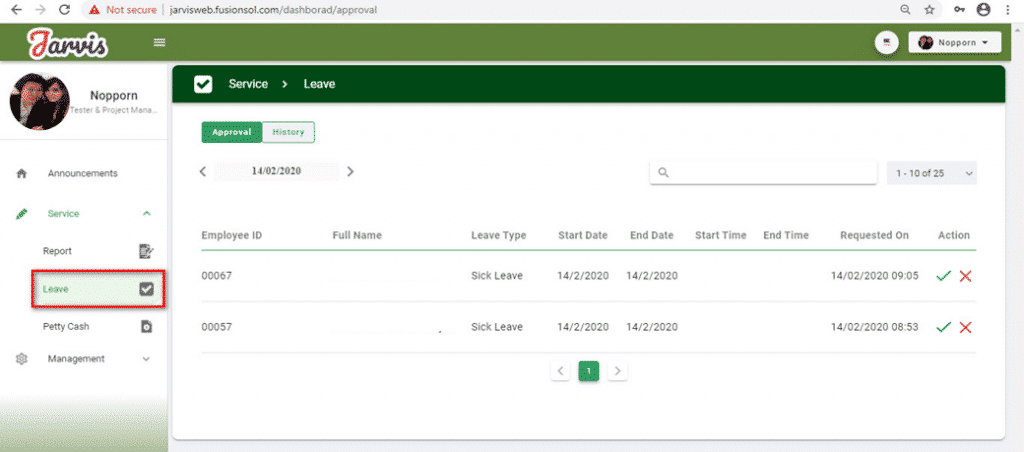Expand the Management menu section
This screenshot has height=452, width=1024.
click(147, 359)
